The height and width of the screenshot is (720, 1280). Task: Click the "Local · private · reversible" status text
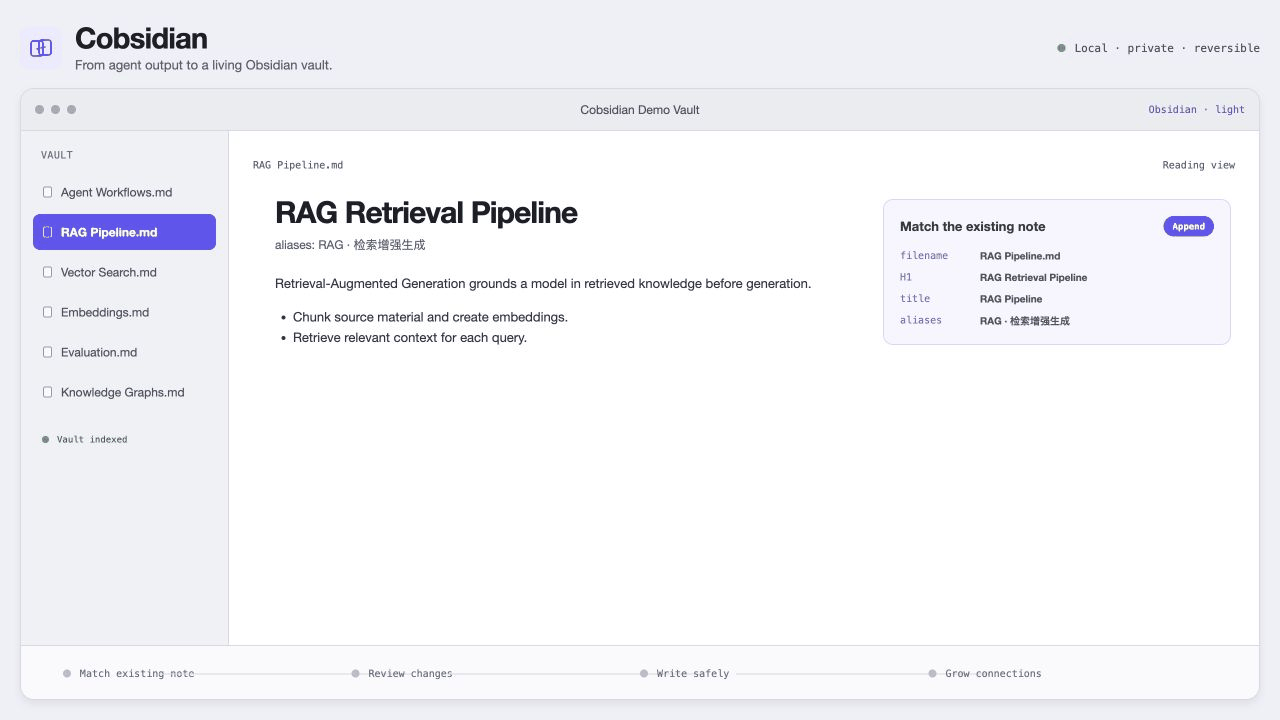(x=1167, y=48)
